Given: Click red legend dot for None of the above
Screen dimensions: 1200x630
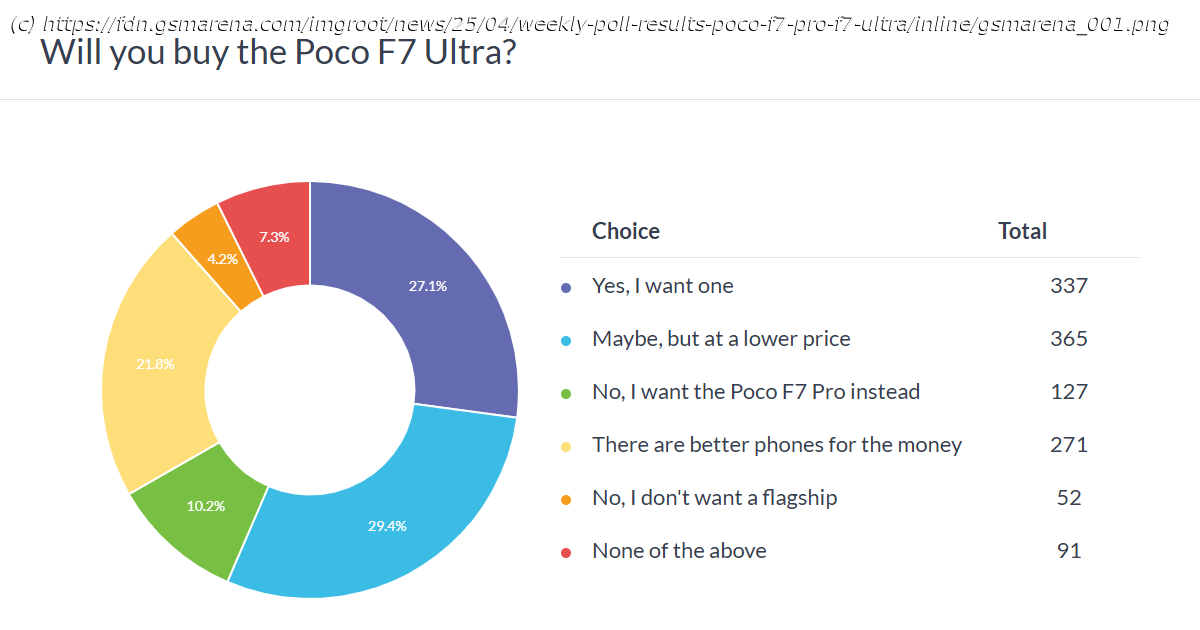Looking at the screenshot, I should click(566, 552).
